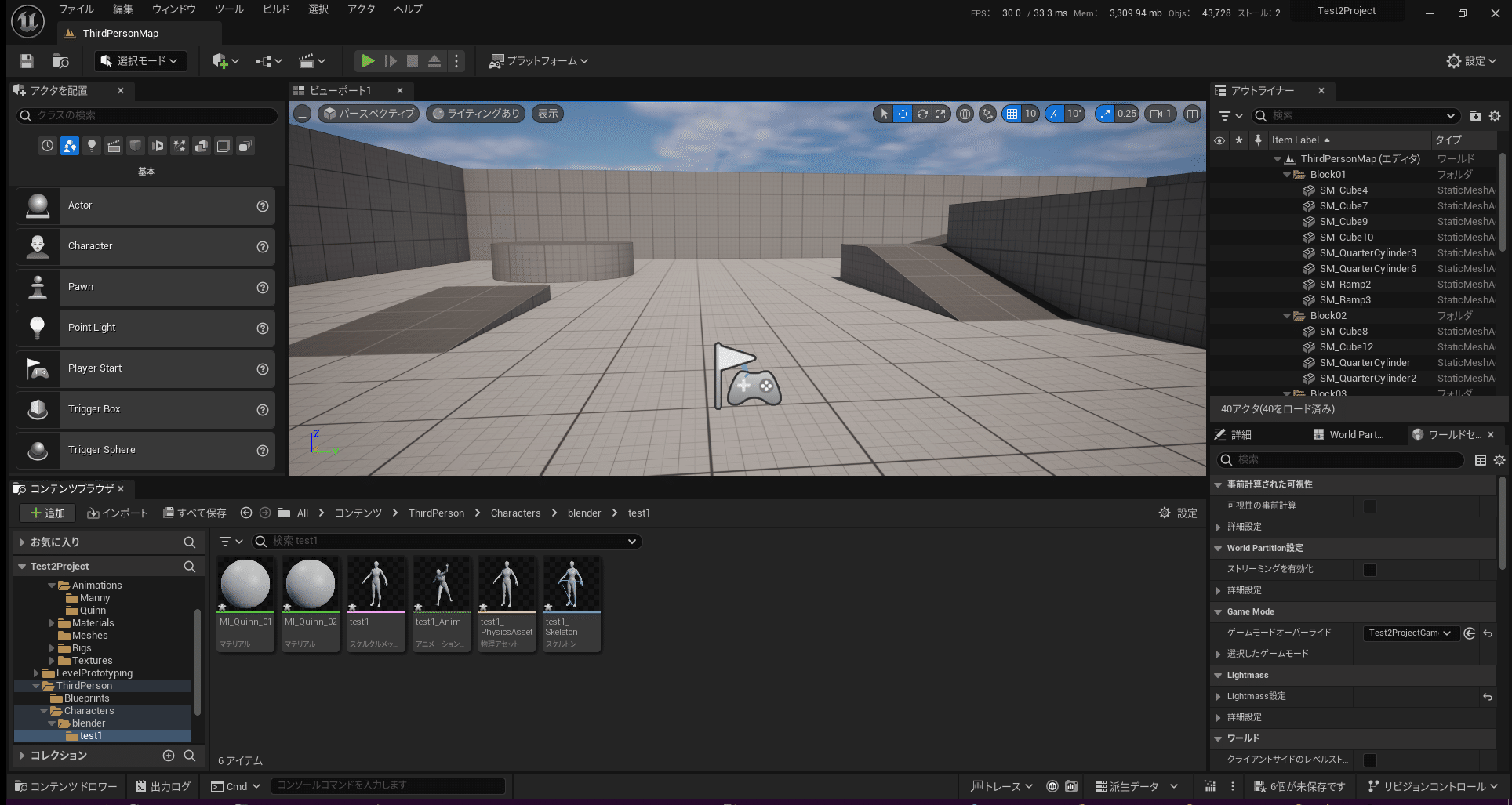The height and width of the screenshot is (805, 1512).
Task: Open the camera speed setting
Action: pyautogui.click(x=1161, y=114)
